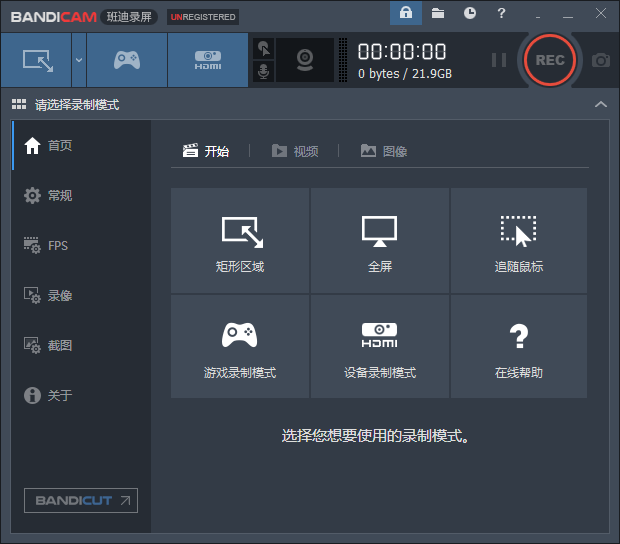Choose the 全屏 fullscreen recording tile

pyautogui.click(x=380, y=240)
